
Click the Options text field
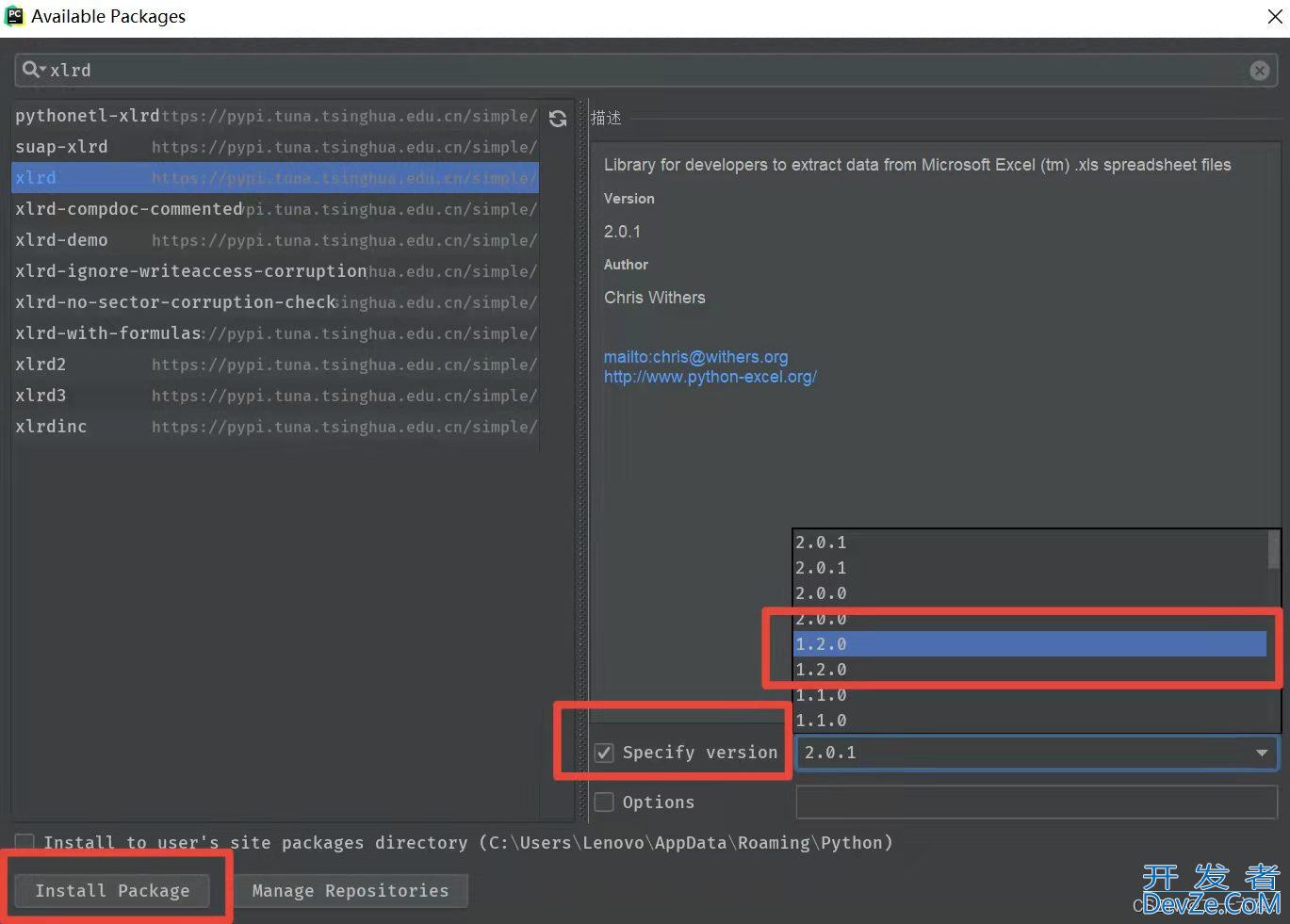point(1037,802)
